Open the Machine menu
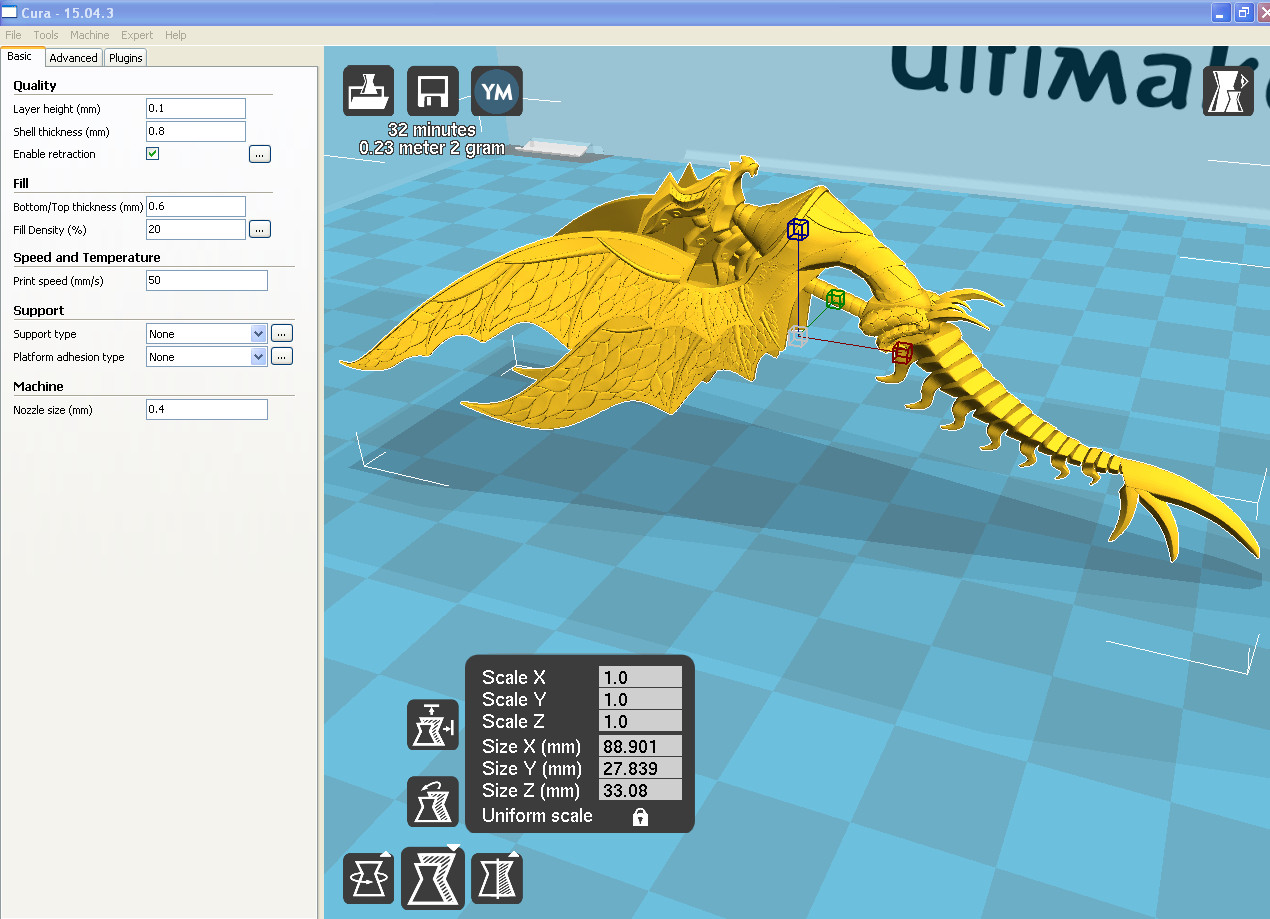Screen dimensions: 1270x919 90,35
